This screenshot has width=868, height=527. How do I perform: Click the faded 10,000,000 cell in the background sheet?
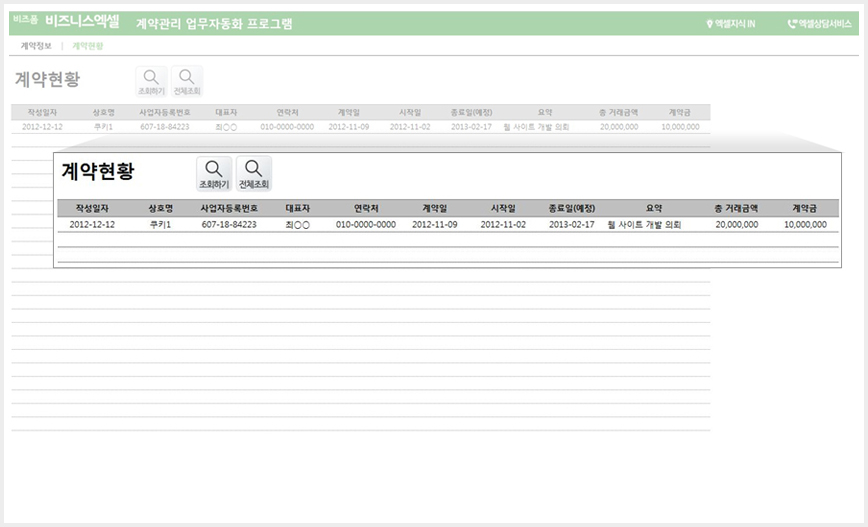680,127
